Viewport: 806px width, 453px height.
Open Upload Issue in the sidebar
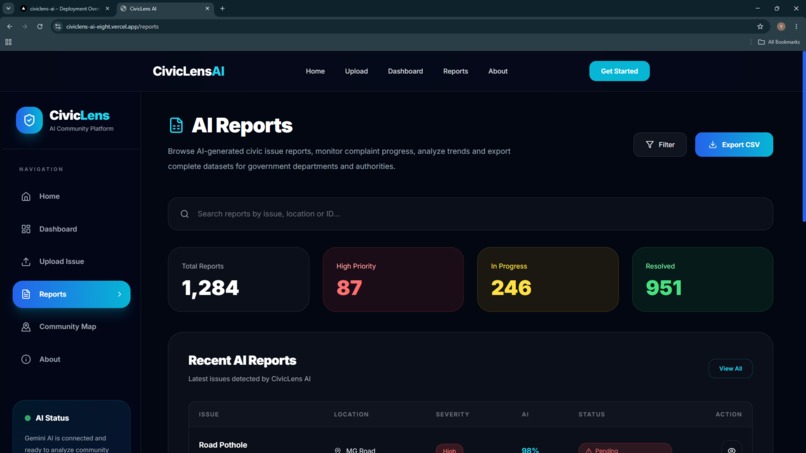[71, 261]
